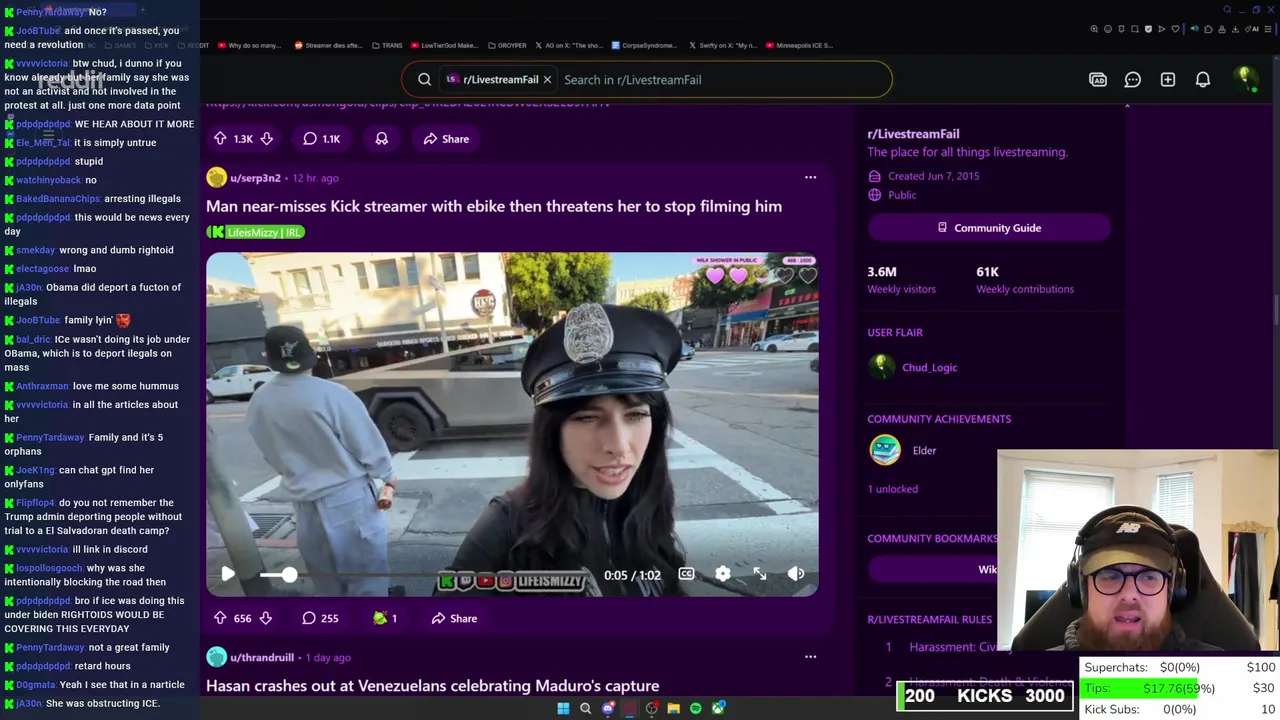Image resolution: width=1280 pixels, height=720 pixels.
Task: Play the Kick streamer video
Action: point(228,574)
